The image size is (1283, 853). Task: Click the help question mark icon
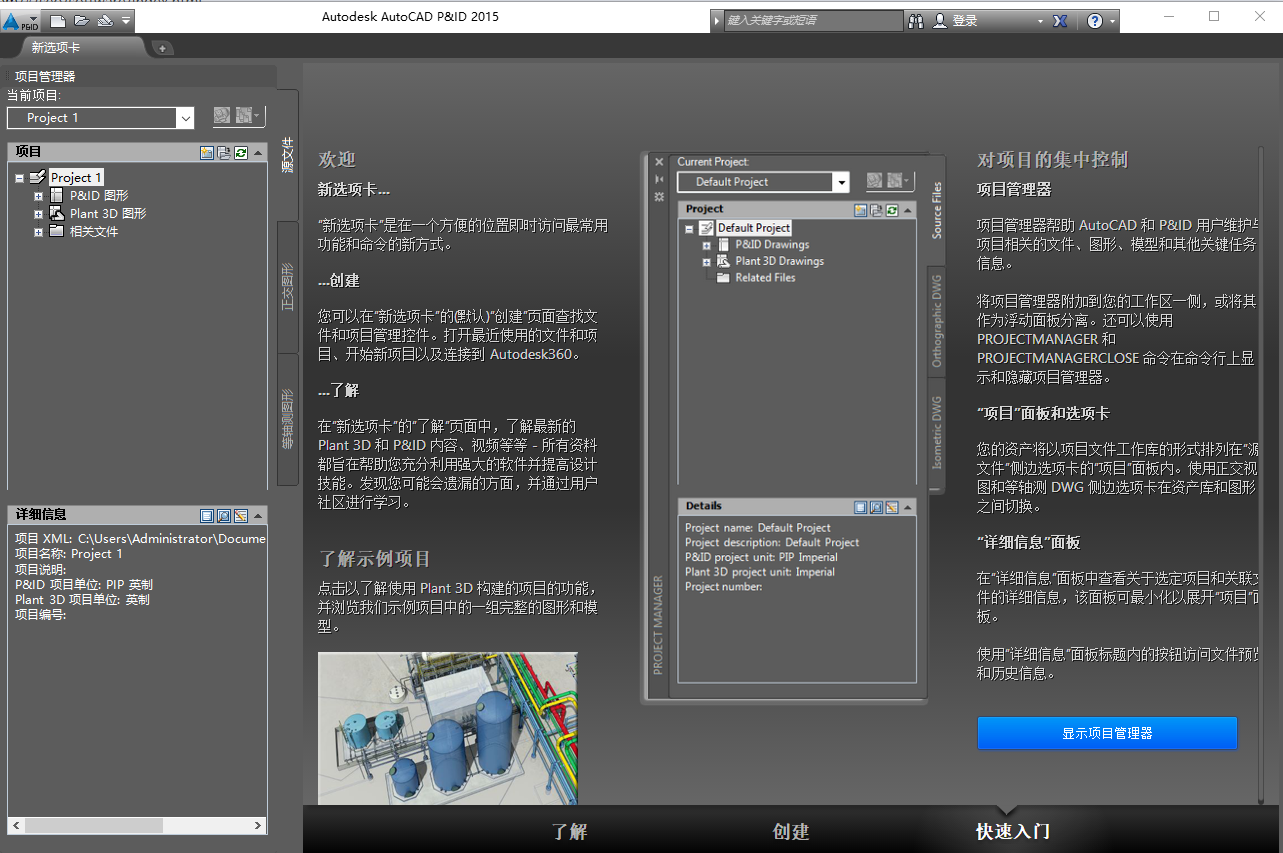[x=1096, y=20]
